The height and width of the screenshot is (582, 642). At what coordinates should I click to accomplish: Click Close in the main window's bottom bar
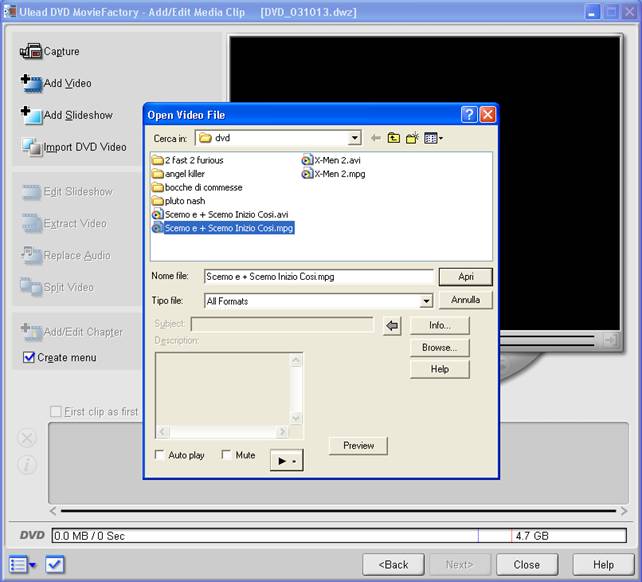click(x=527, y=565)
